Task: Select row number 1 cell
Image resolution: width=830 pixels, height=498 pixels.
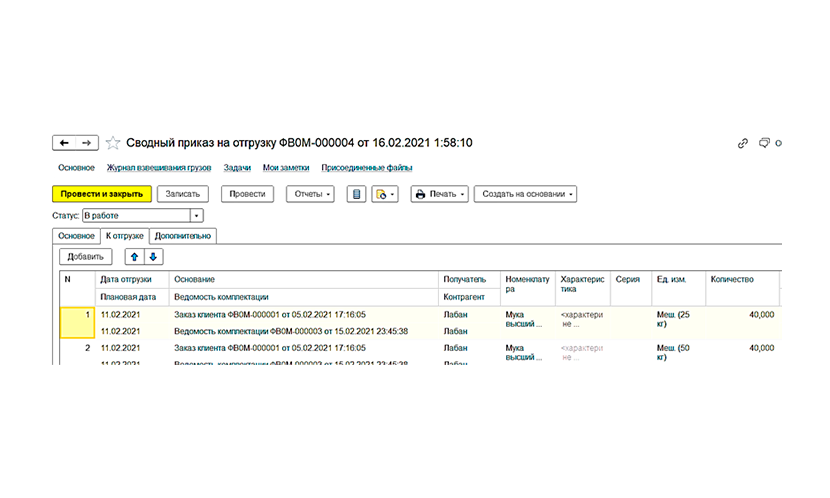Action: click(77, 322)
